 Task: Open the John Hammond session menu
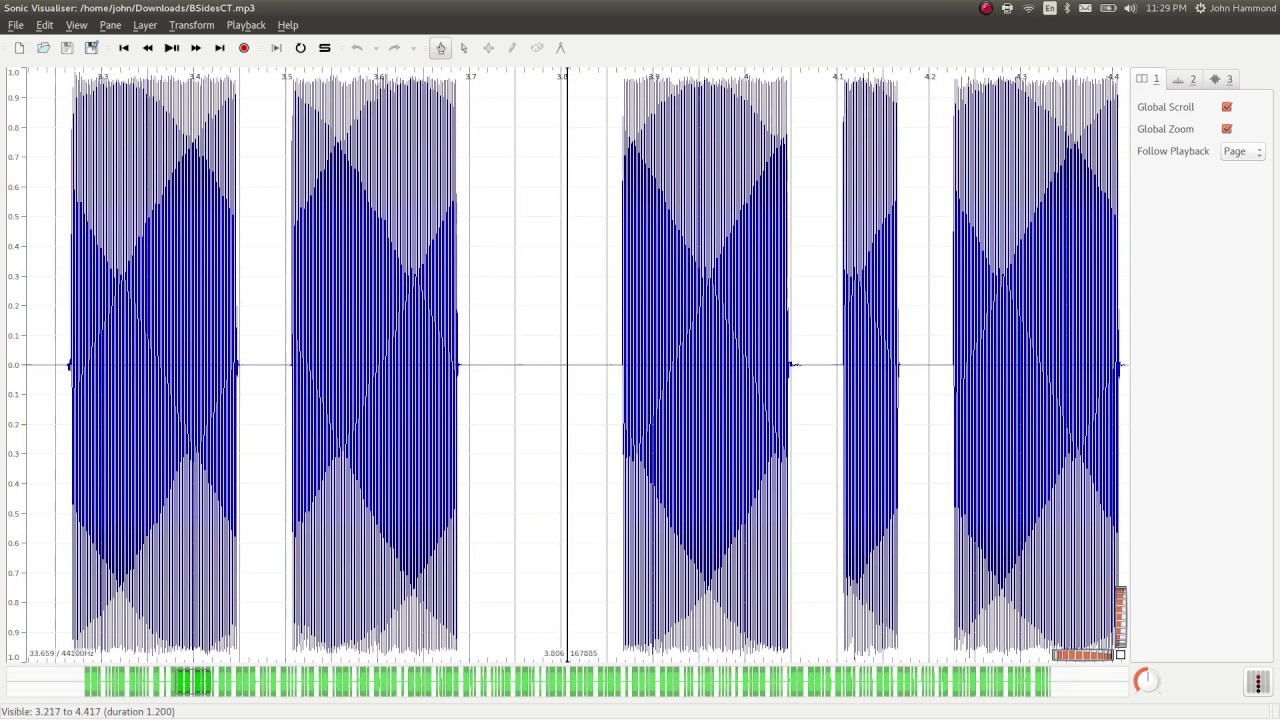click(x=1236, y=8)
